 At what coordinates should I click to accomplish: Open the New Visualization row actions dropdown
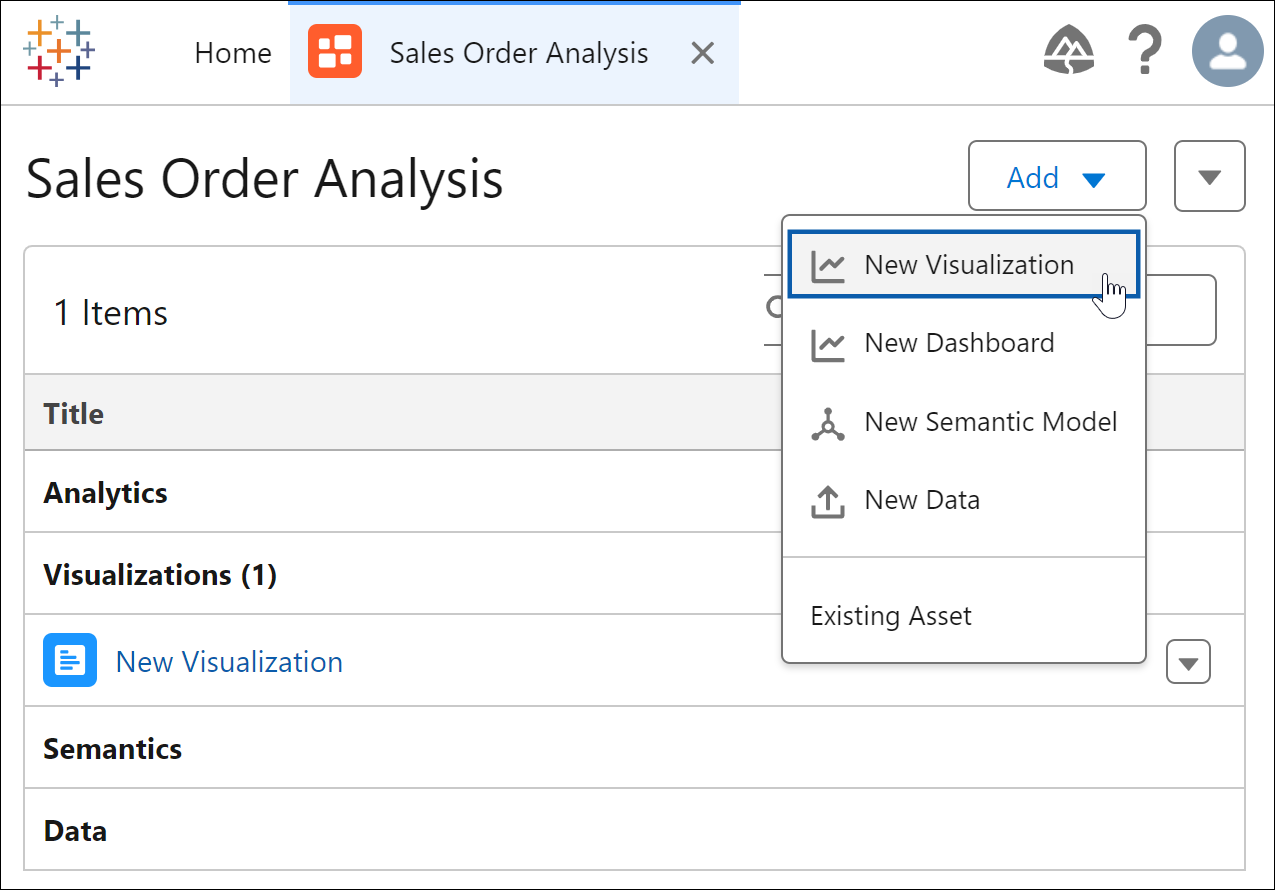coord(1188,660)
